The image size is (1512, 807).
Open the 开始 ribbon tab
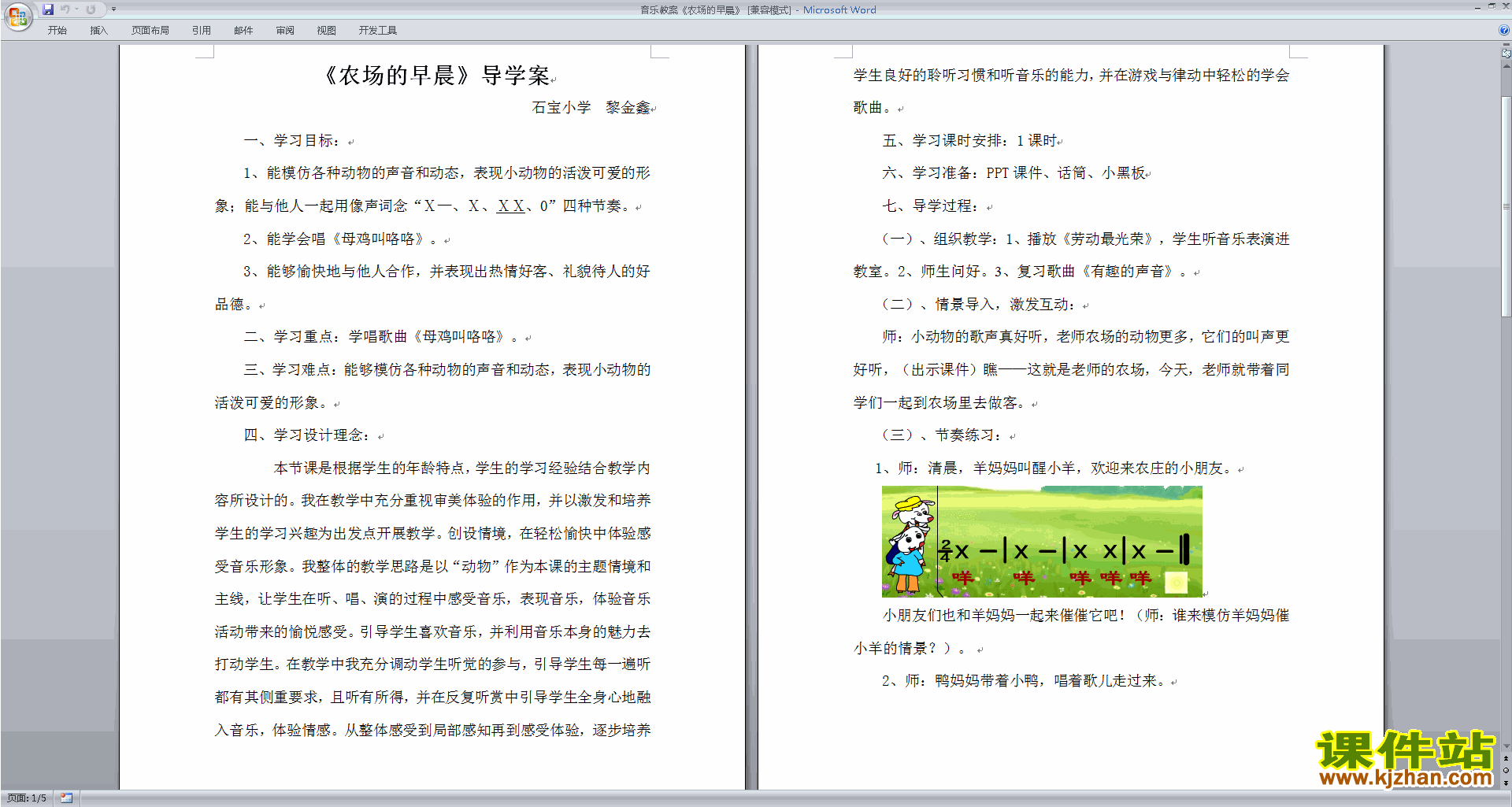(x=57, y=31)
